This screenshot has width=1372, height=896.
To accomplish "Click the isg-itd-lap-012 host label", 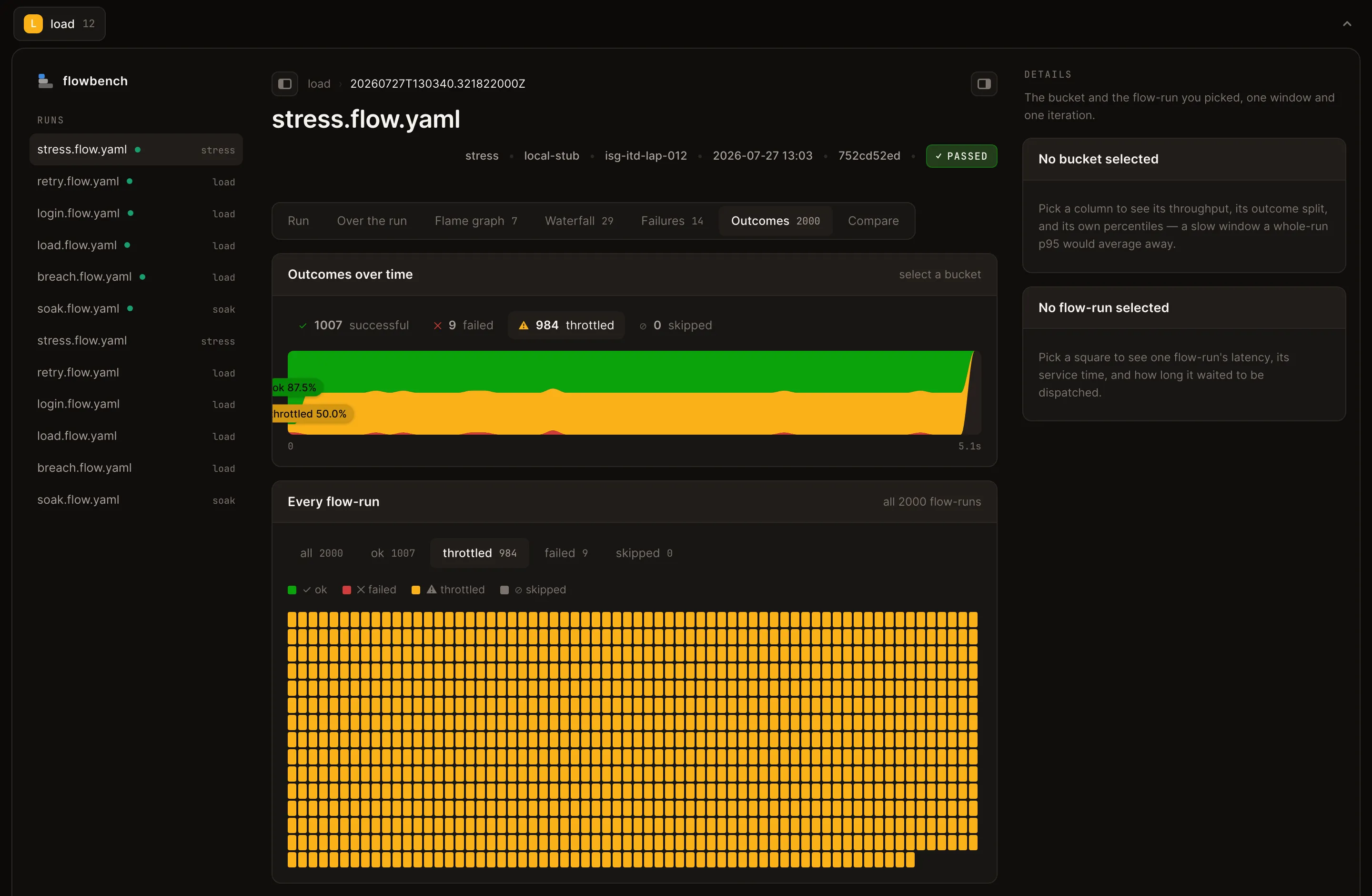I will coord(646,156).
